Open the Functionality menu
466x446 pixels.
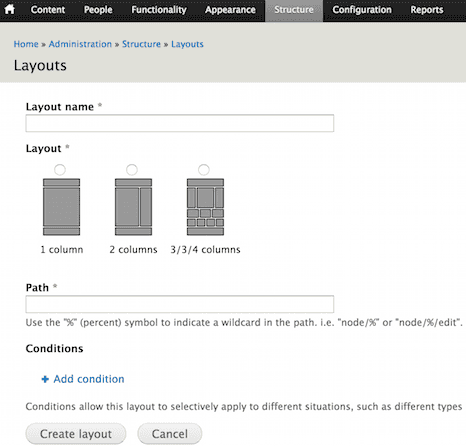pyautogui.click(x=159, y=10)
